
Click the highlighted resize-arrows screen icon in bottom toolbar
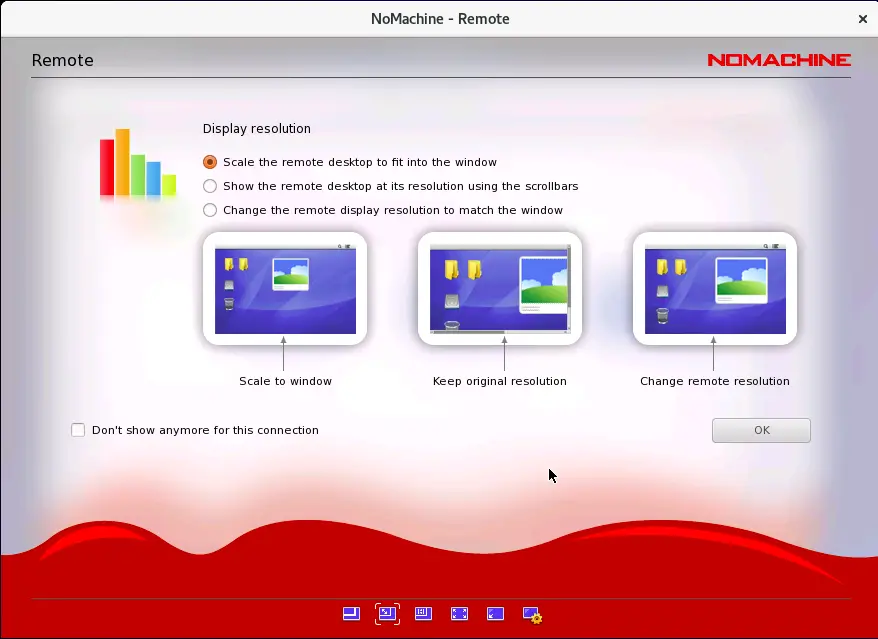(x=387, y=614)
